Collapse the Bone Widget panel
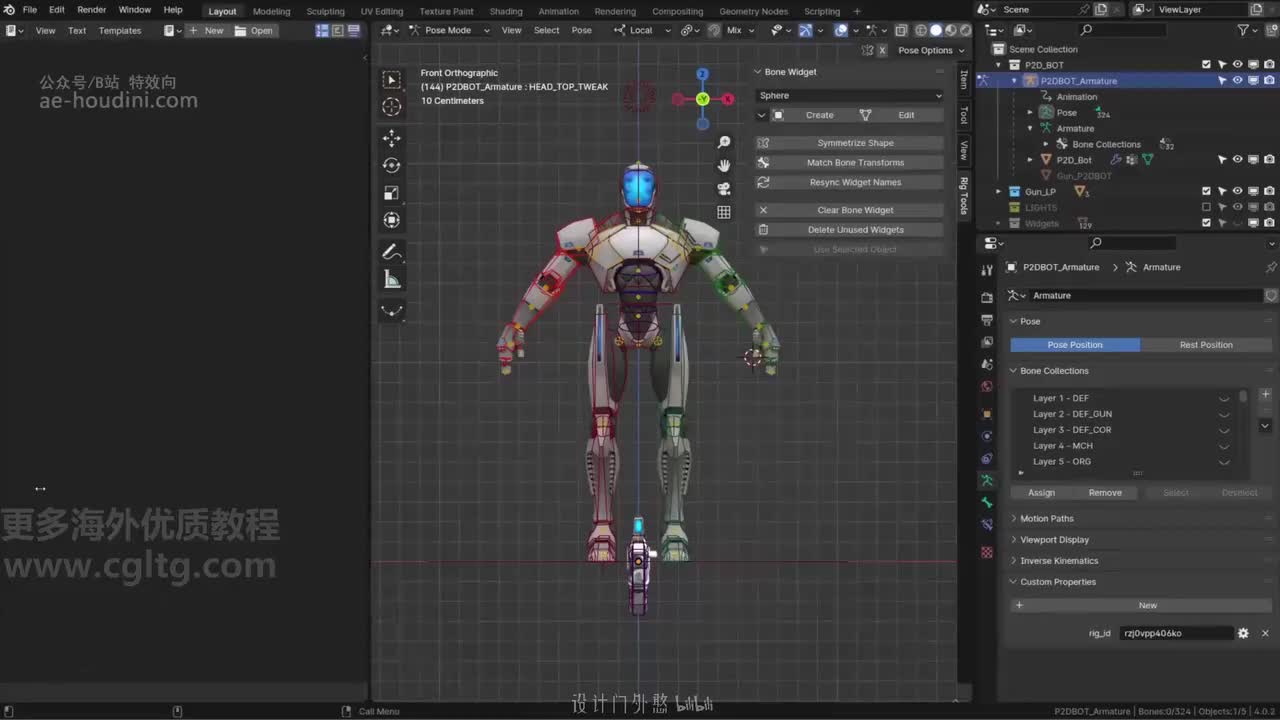The height and width of the screenshot is (720, 1280). [x=759, y=72]
